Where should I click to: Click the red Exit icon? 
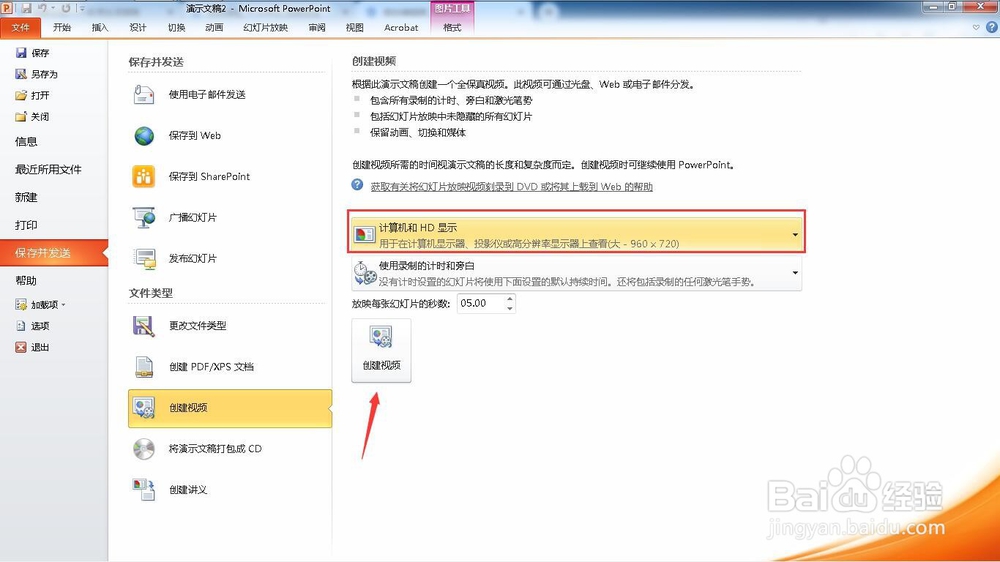(21, 347)
